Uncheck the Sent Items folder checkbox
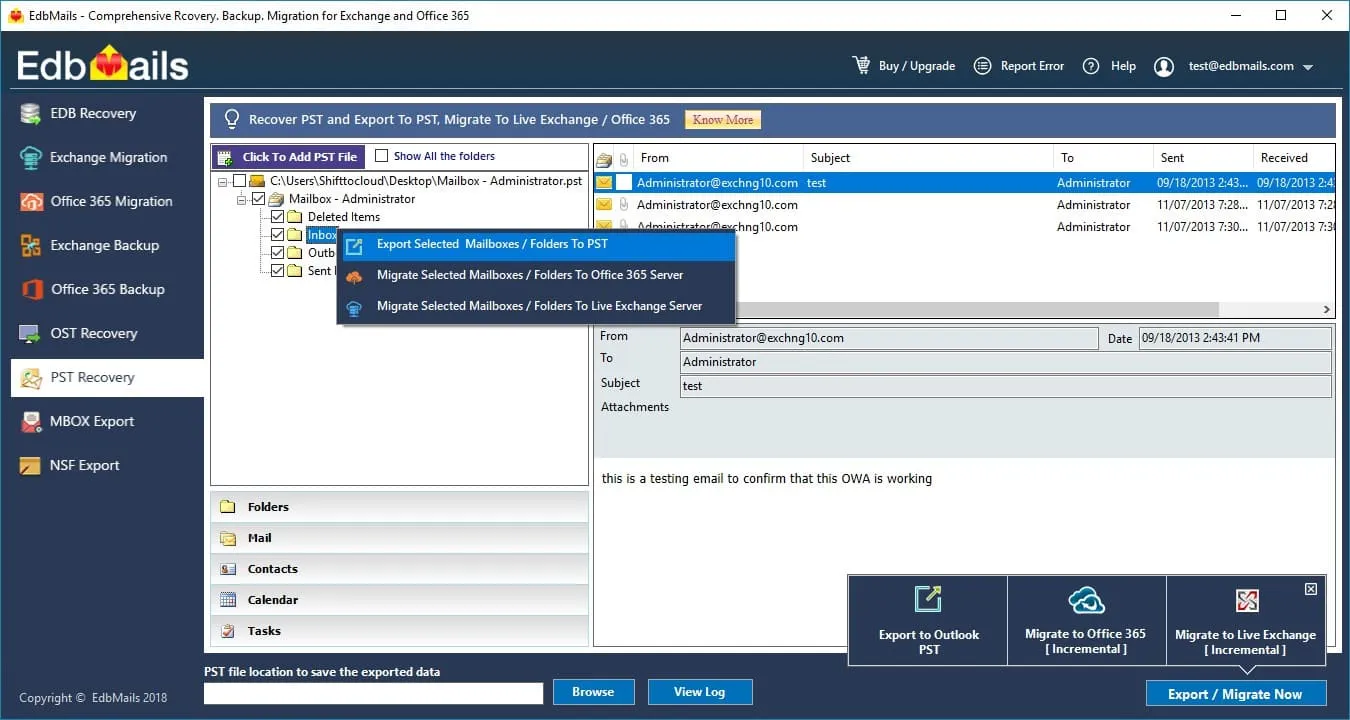1350x720 pixels. [277, 271]
